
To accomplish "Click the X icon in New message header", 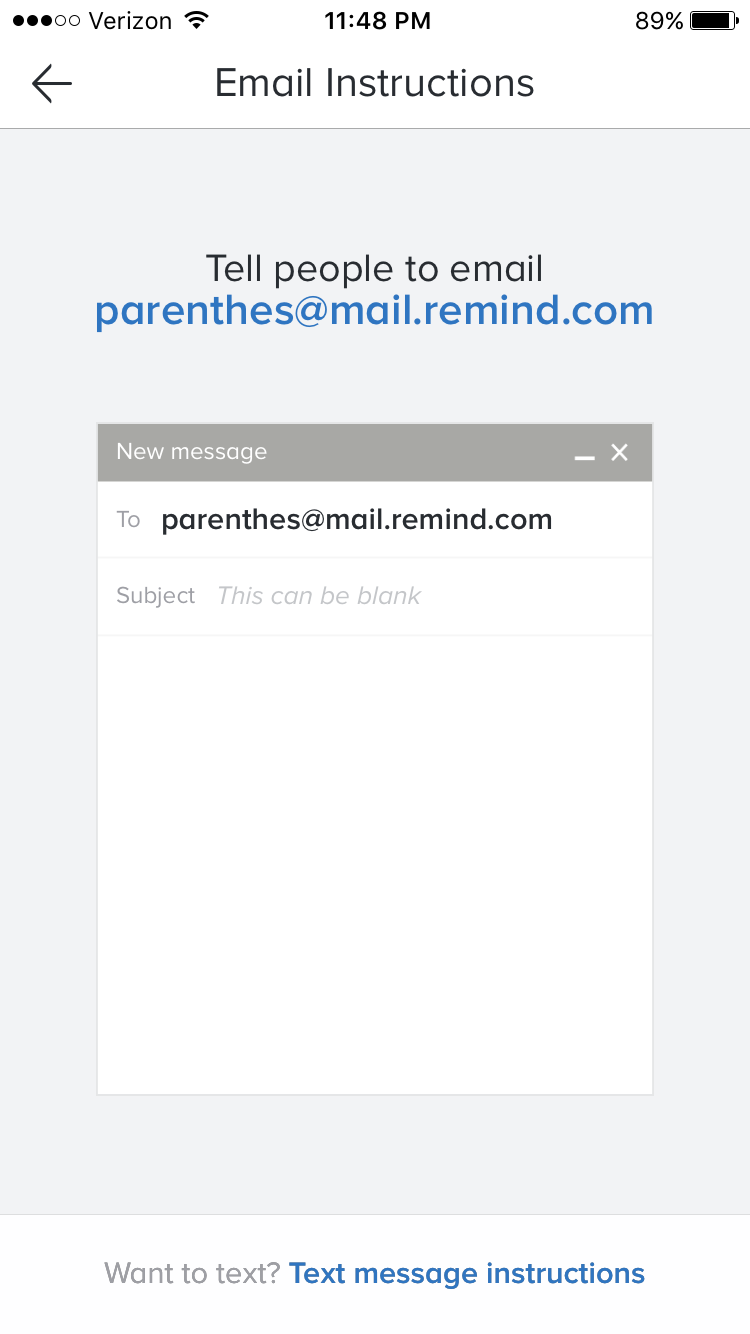I will [620, 453].
